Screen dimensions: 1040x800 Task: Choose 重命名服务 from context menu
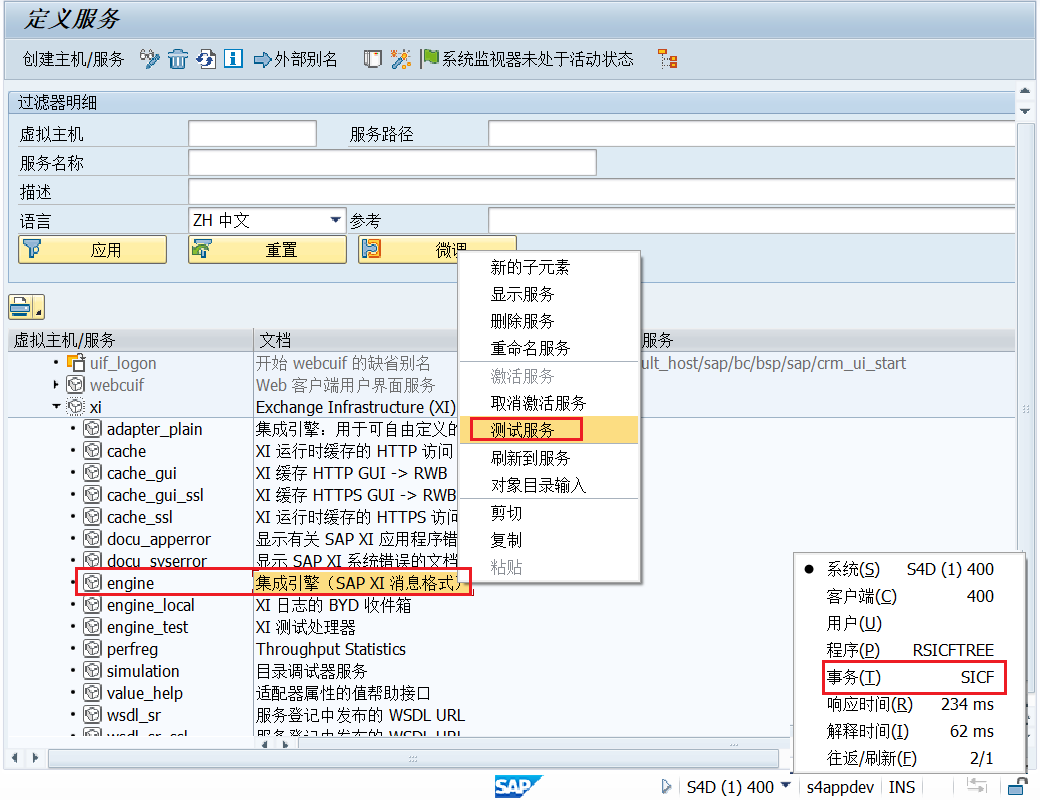[x=549, y=348]
